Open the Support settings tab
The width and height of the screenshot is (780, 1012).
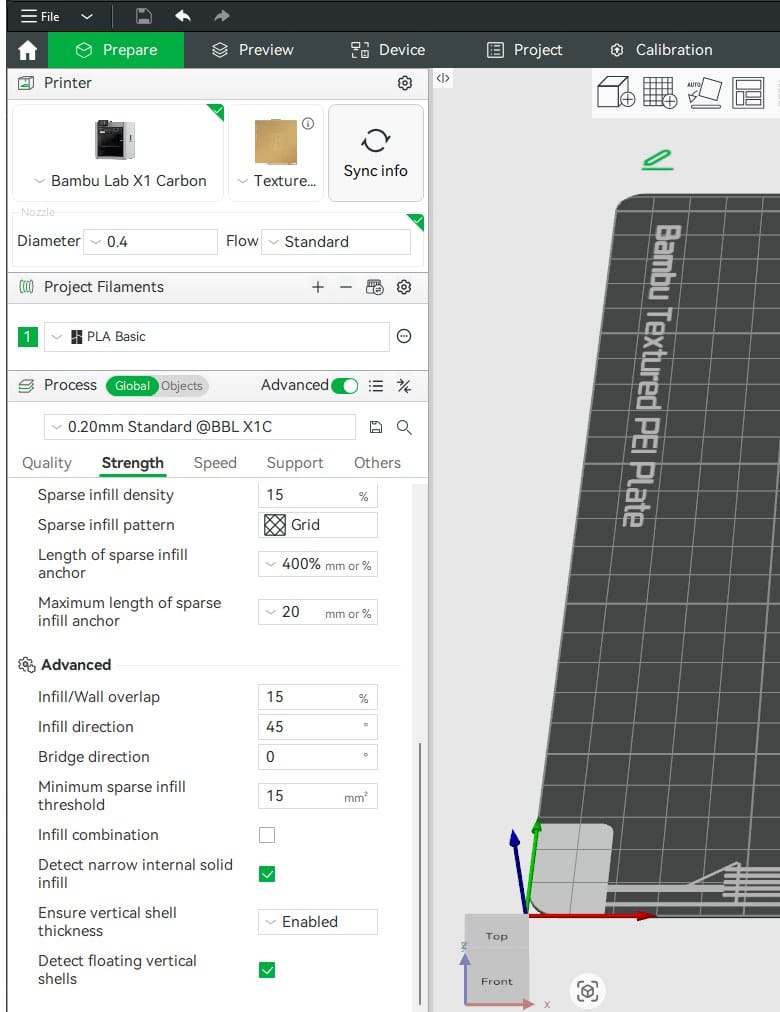pos(295,463)
